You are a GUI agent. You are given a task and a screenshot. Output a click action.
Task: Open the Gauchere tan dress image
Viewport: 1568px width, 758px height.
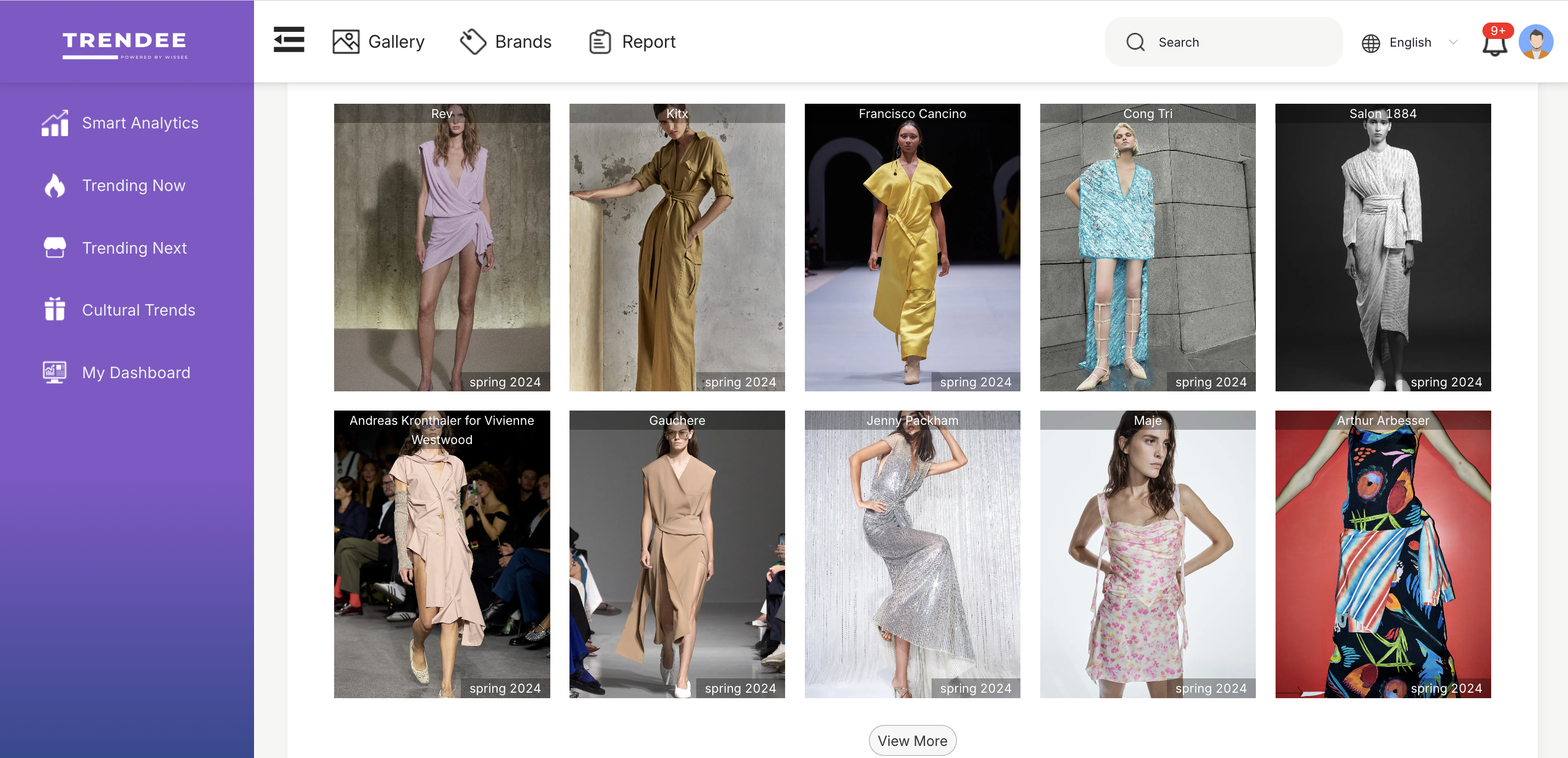677,553
